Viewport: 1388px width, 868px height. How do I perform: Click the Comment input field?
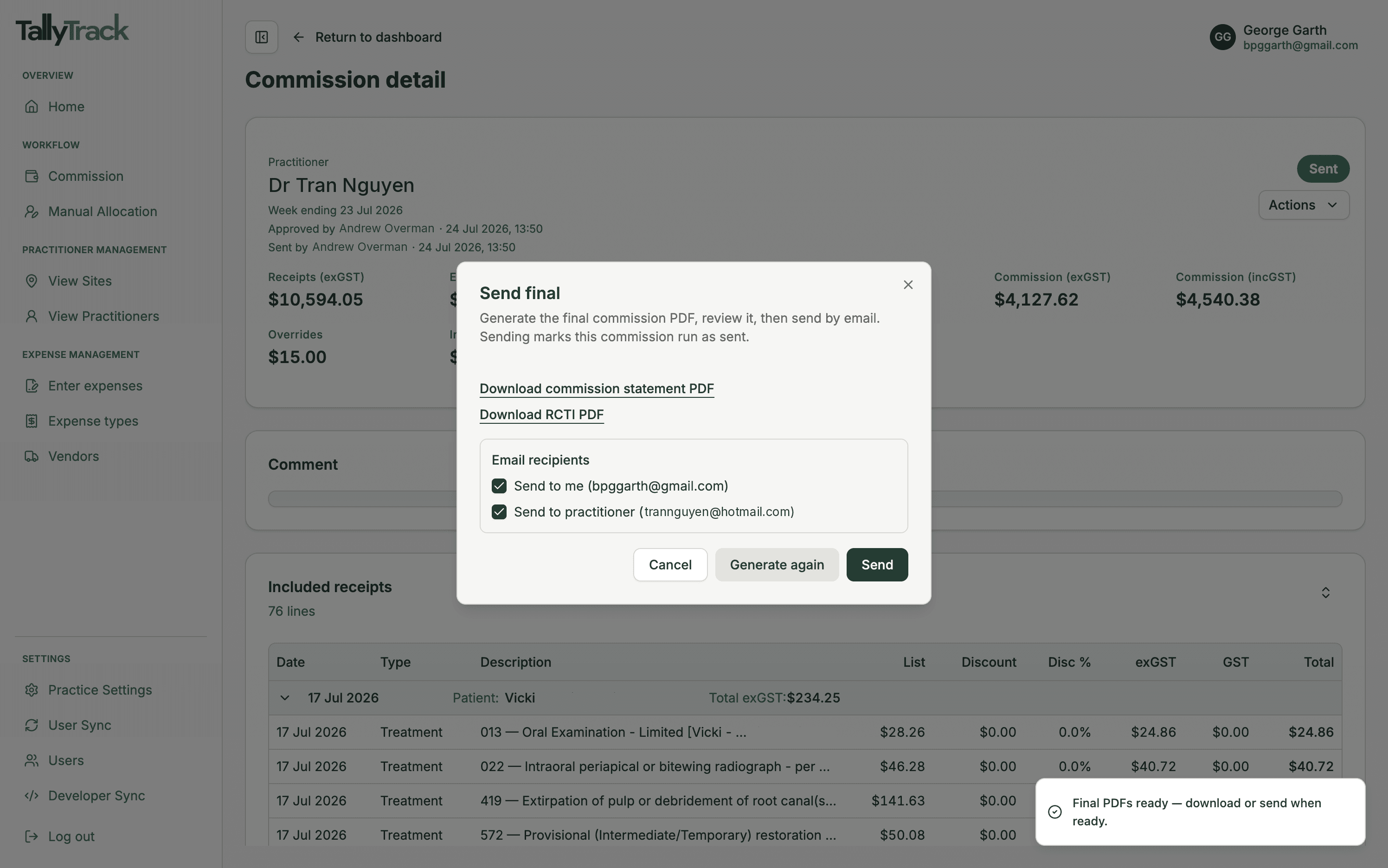(x=804, y=499)
